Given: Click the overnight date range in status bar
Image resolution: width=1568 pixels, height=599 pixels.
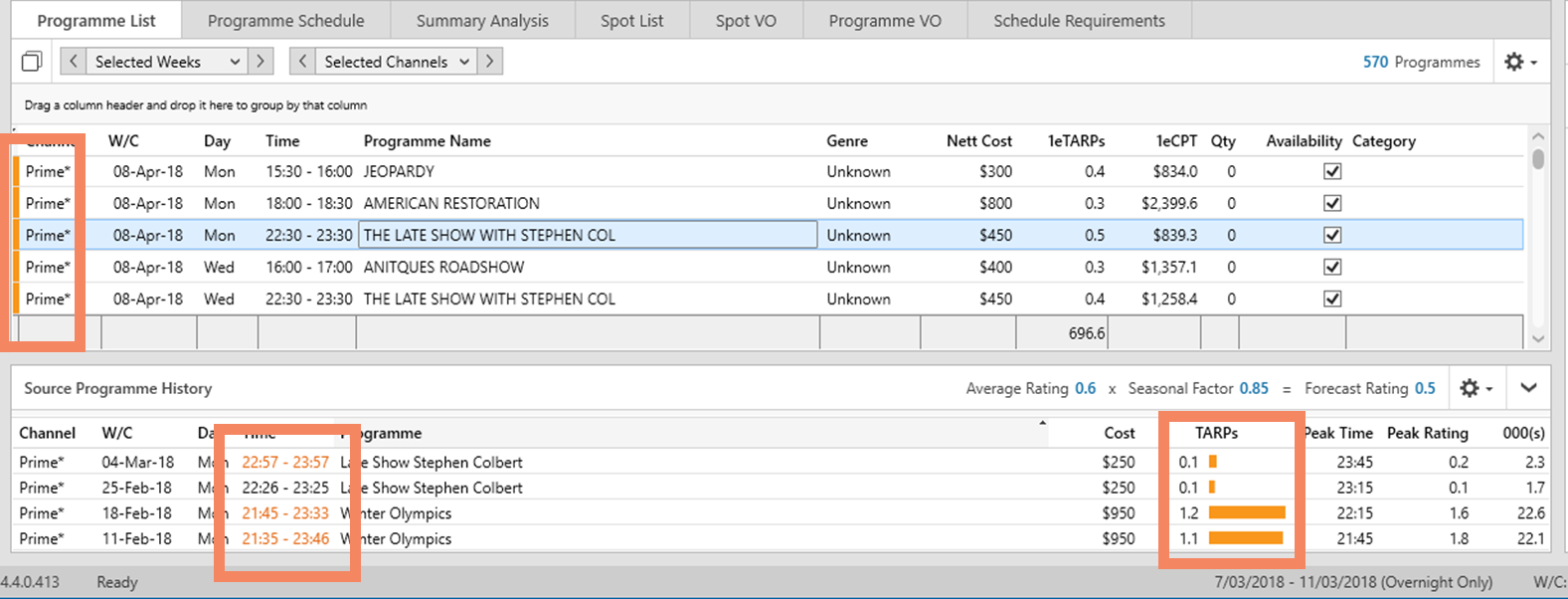Looking at the screenshot, I should (1353, 582).
